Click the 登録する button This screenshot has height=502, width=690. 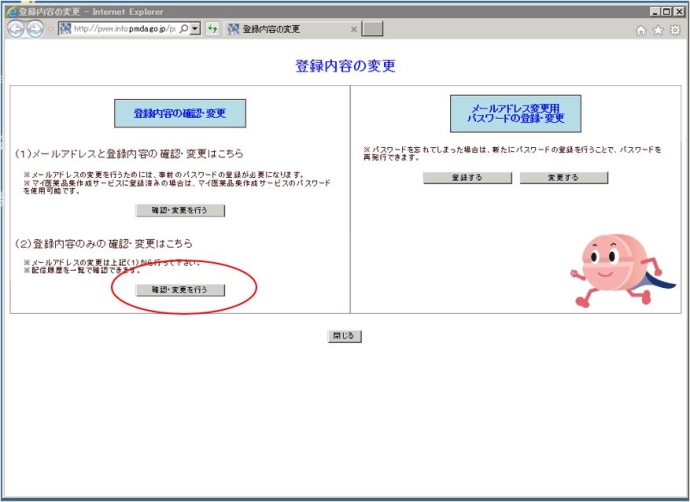[467, 178]
